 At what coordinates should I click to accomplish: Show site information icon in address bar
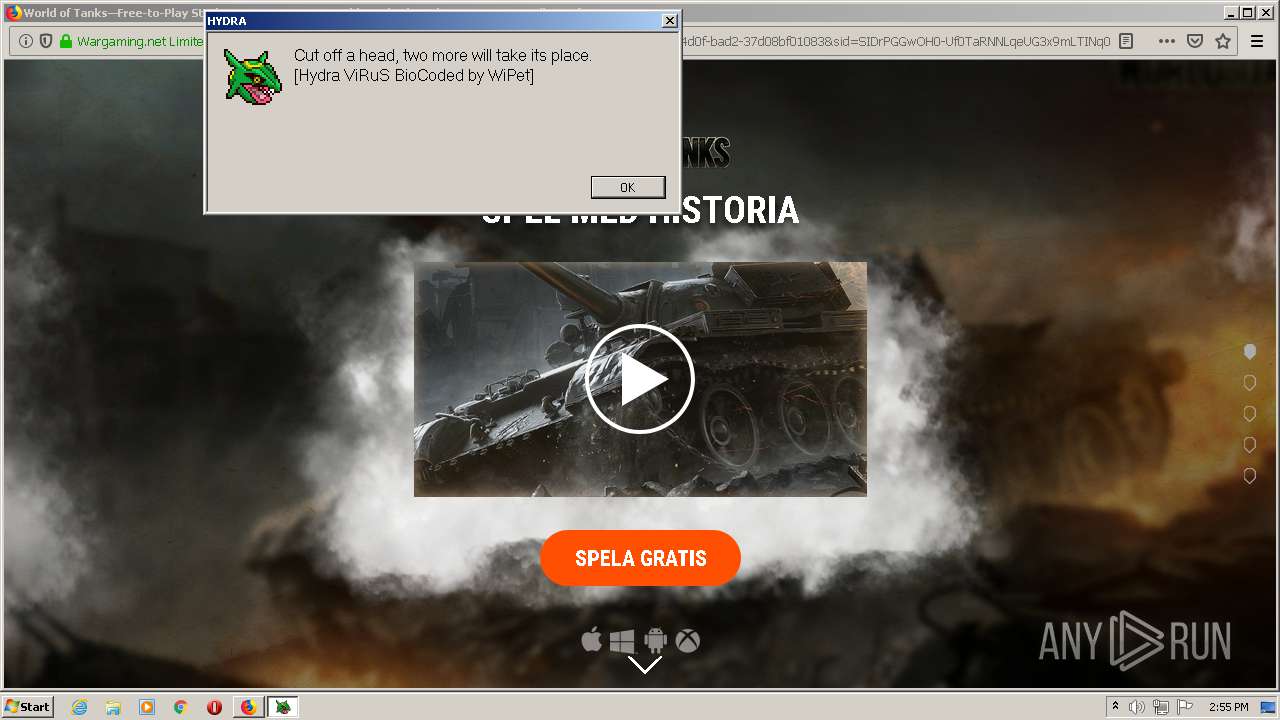(x=26, y=41)
